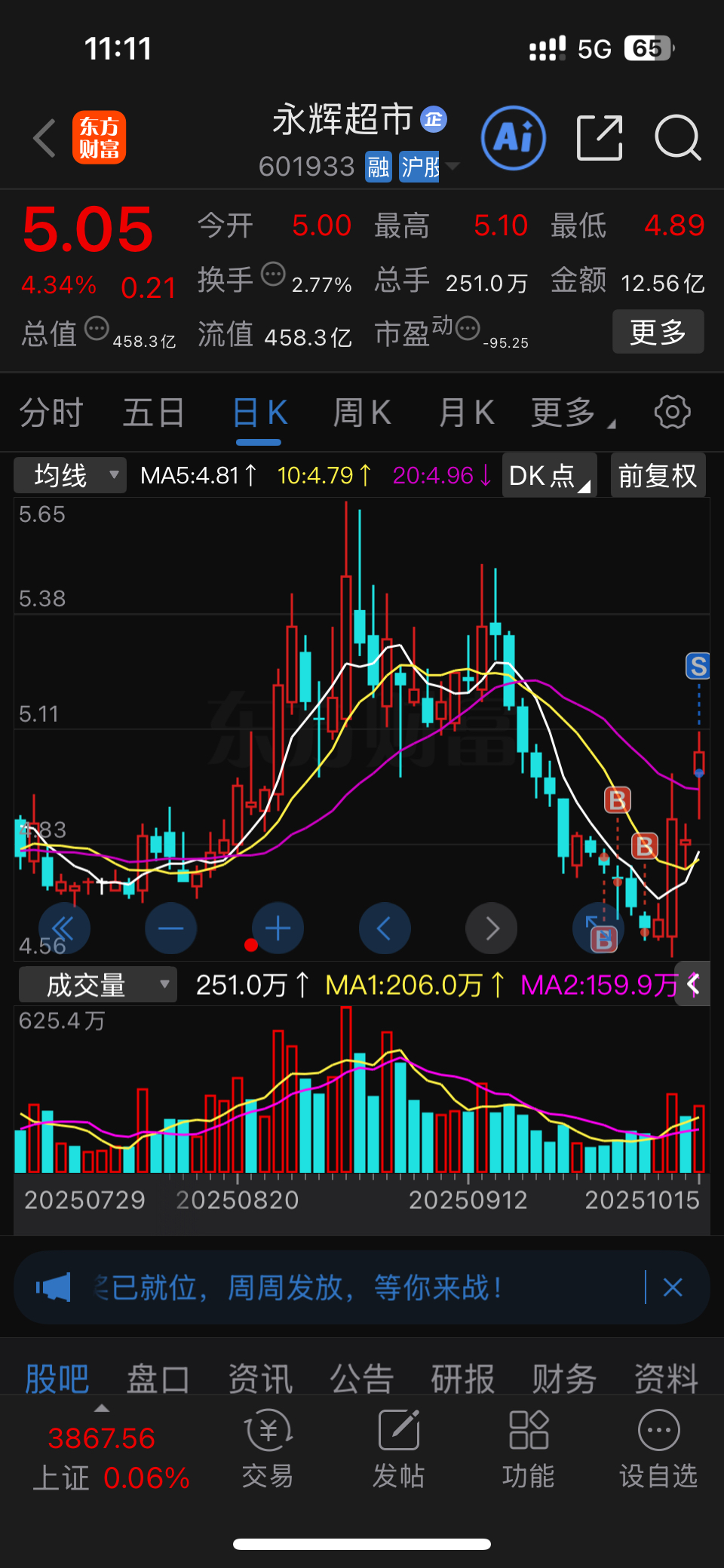
Task: Tap the 20250912 date label
Action: pos(468,1200)
